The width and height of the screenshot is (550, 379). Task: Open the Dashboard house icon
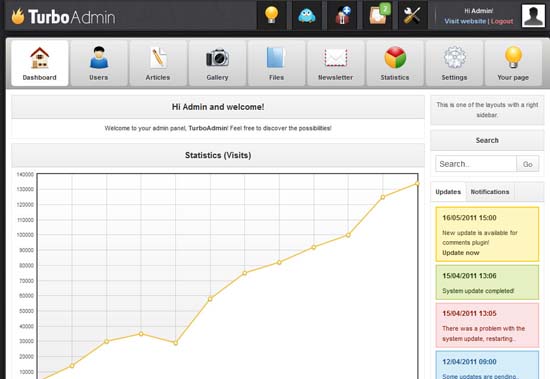pos(40,63)
